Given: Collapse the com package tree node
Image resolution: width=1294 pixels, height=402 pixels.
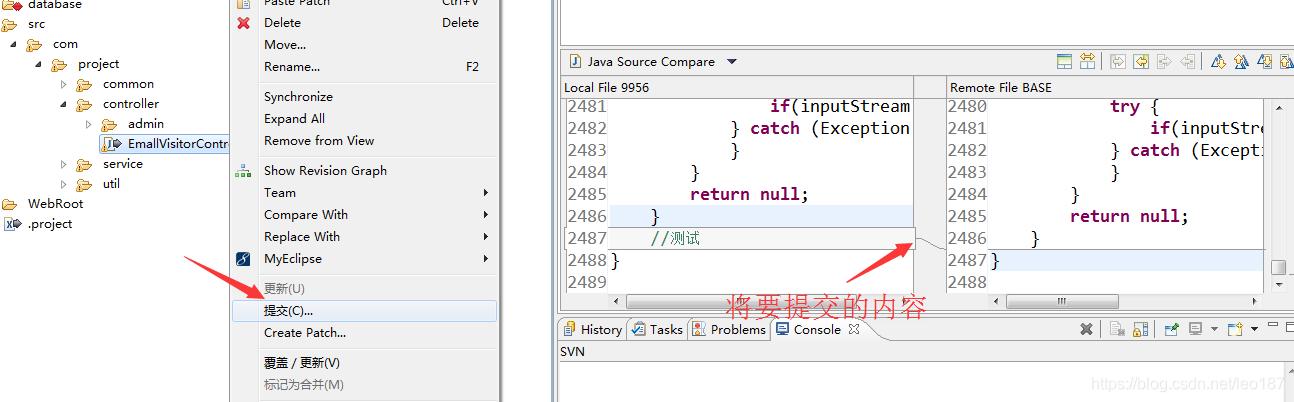Looking at the screenshot, I should point(13,44).
